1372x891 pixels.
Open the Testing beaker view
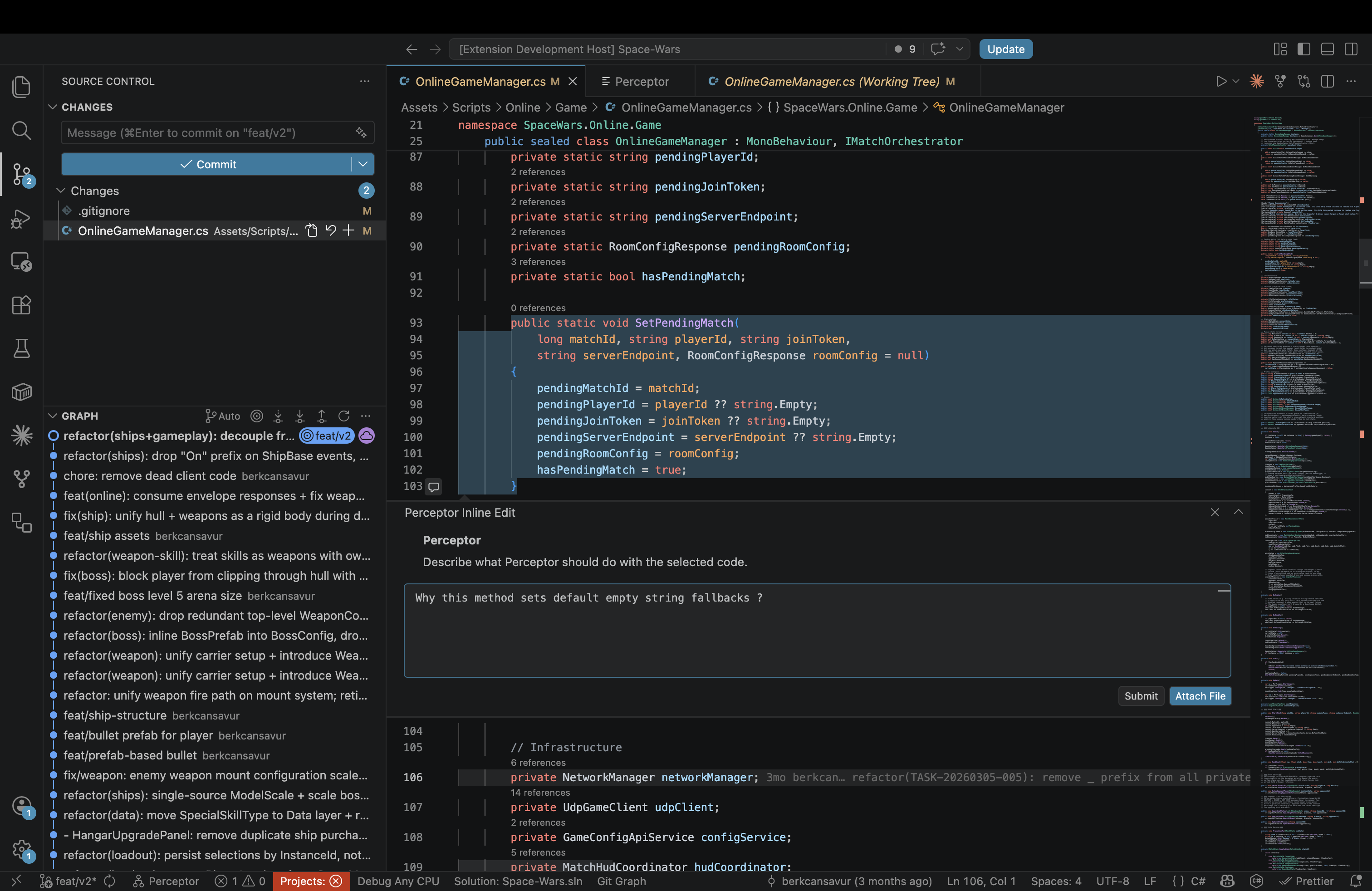click(x=21, y=349)
